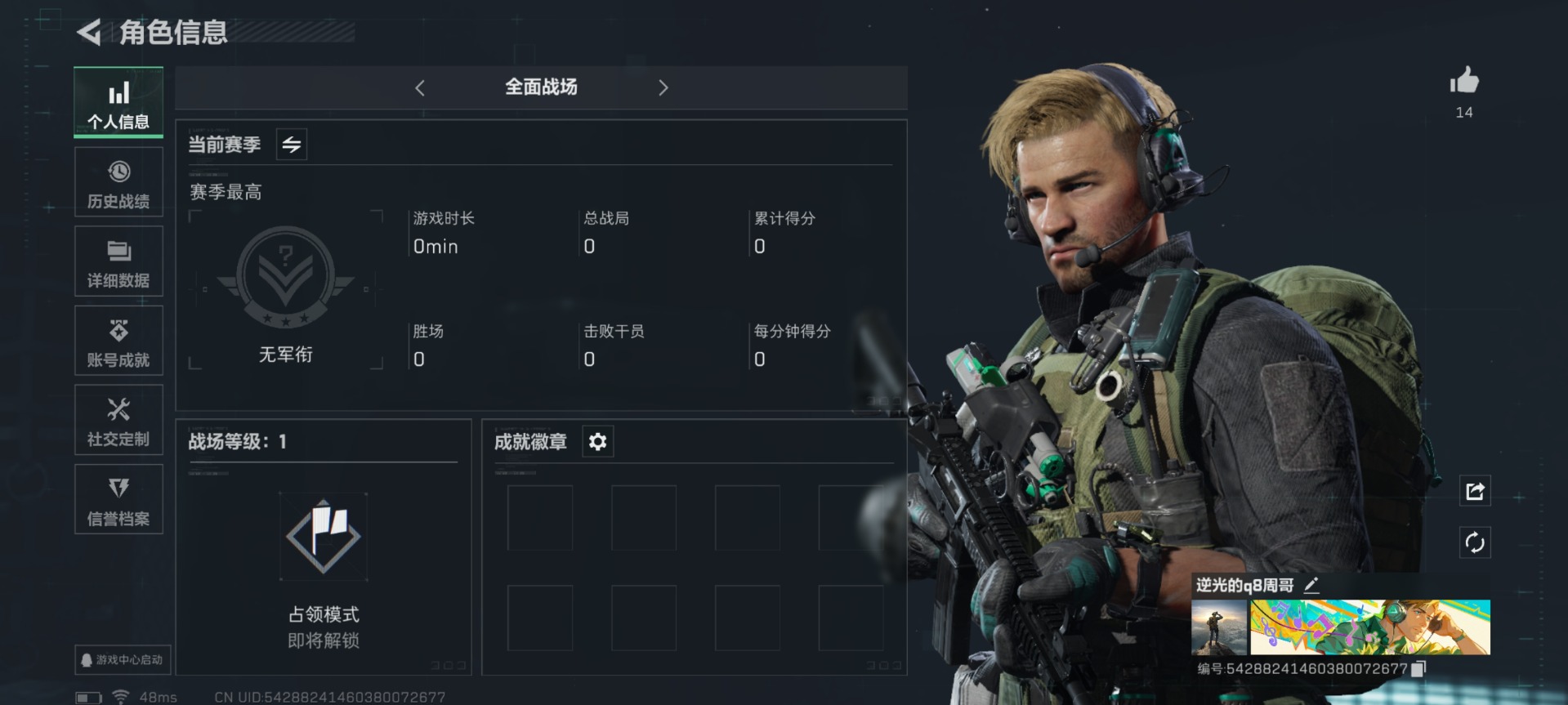Screen dimensions: 1568x705
Task: Select the 个人信息 tab
Action: pos(118,103)
